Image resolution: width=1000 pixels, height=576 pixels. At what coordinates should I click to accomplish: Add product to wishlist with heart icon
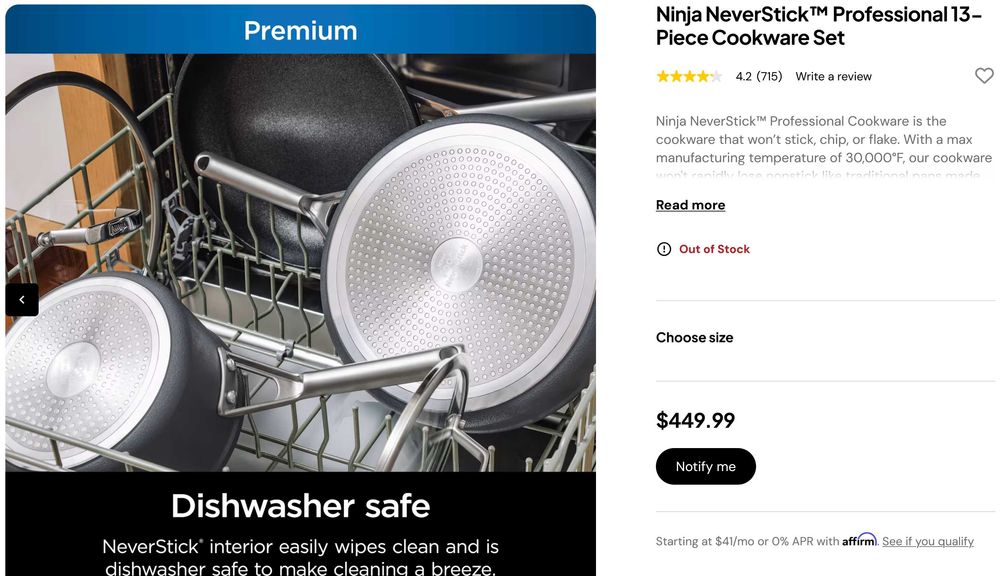pos(984,76)
